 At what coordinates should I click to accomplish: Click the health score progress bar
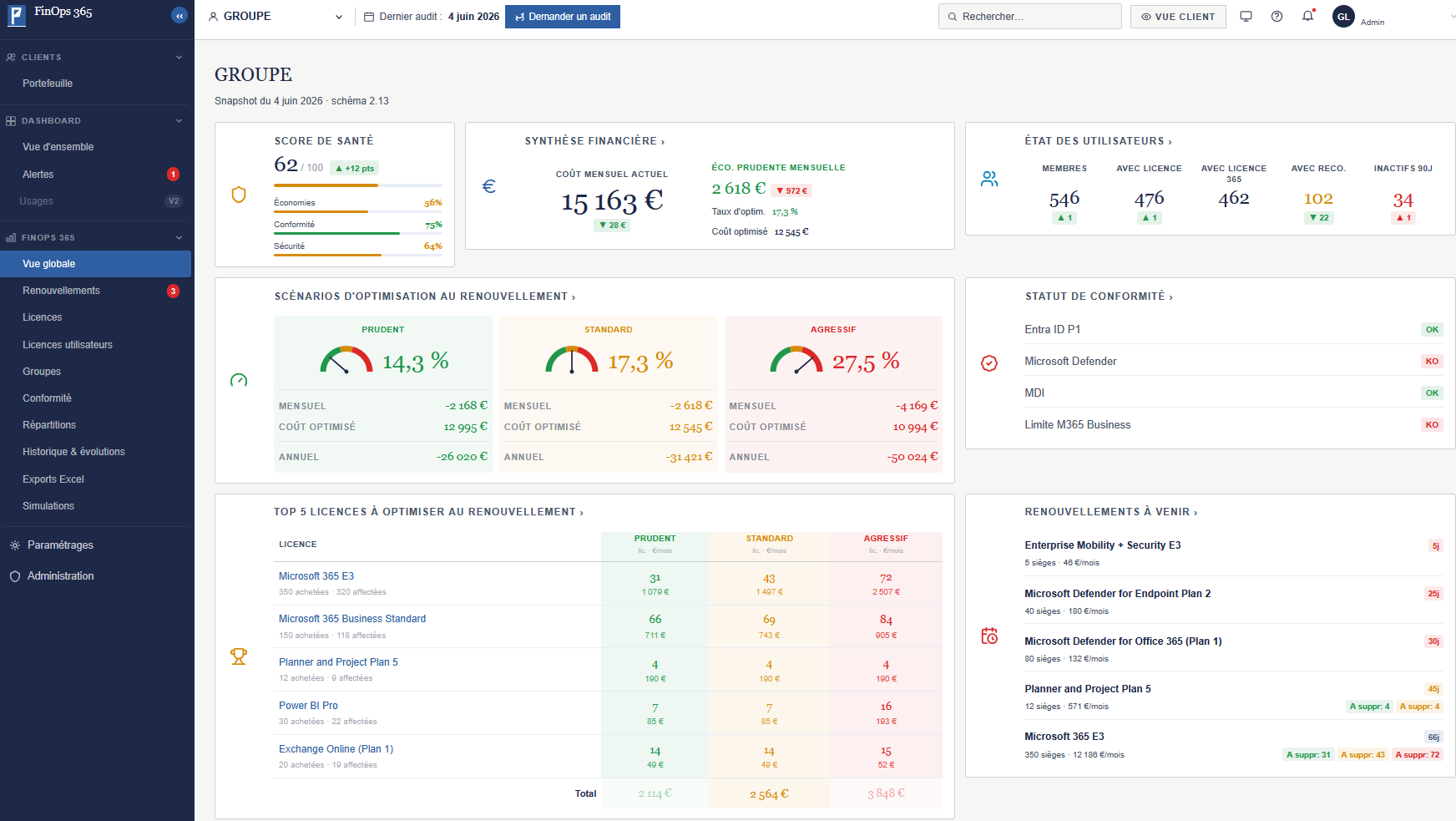tap(358, 185)
